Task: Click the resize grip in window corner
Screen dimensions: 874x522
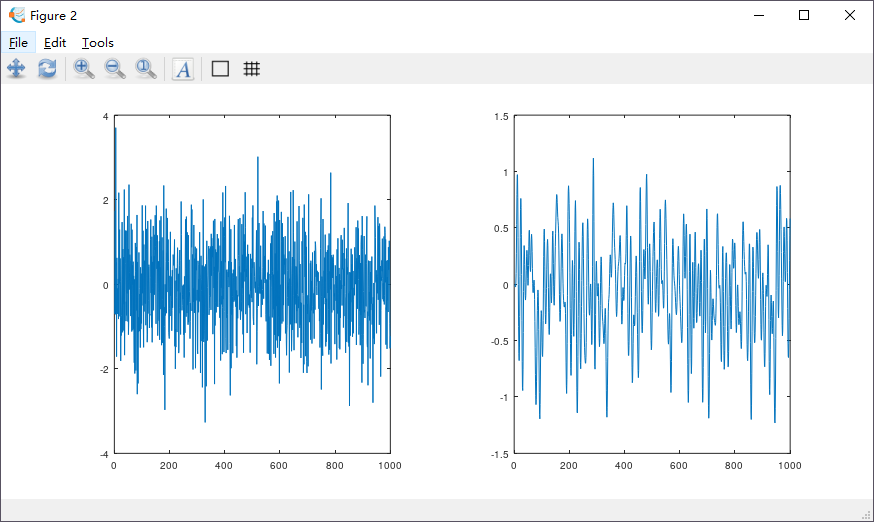Action: click(x=866, y=515)
